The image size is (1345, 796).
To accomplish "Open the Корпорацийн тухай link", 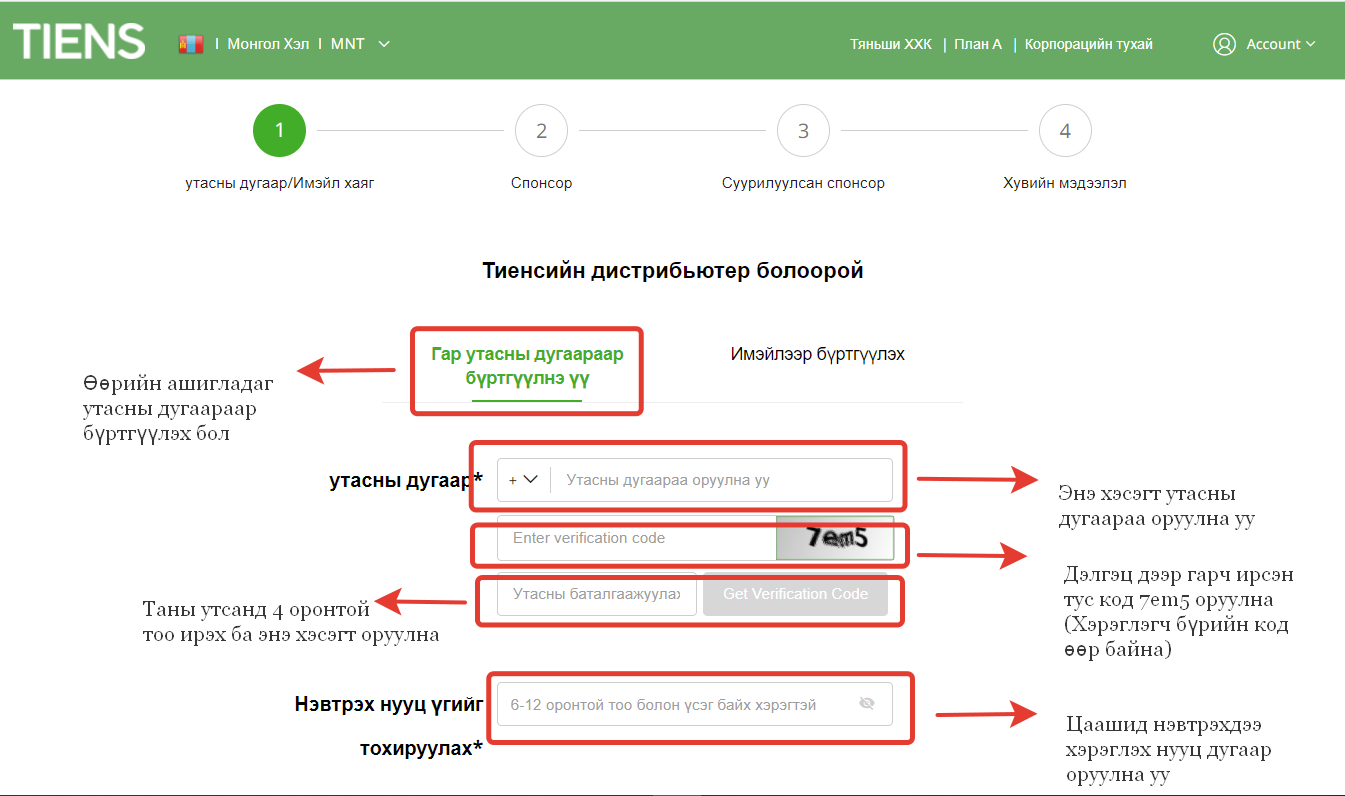I will pyautogui.click(x=1088, y=44).
